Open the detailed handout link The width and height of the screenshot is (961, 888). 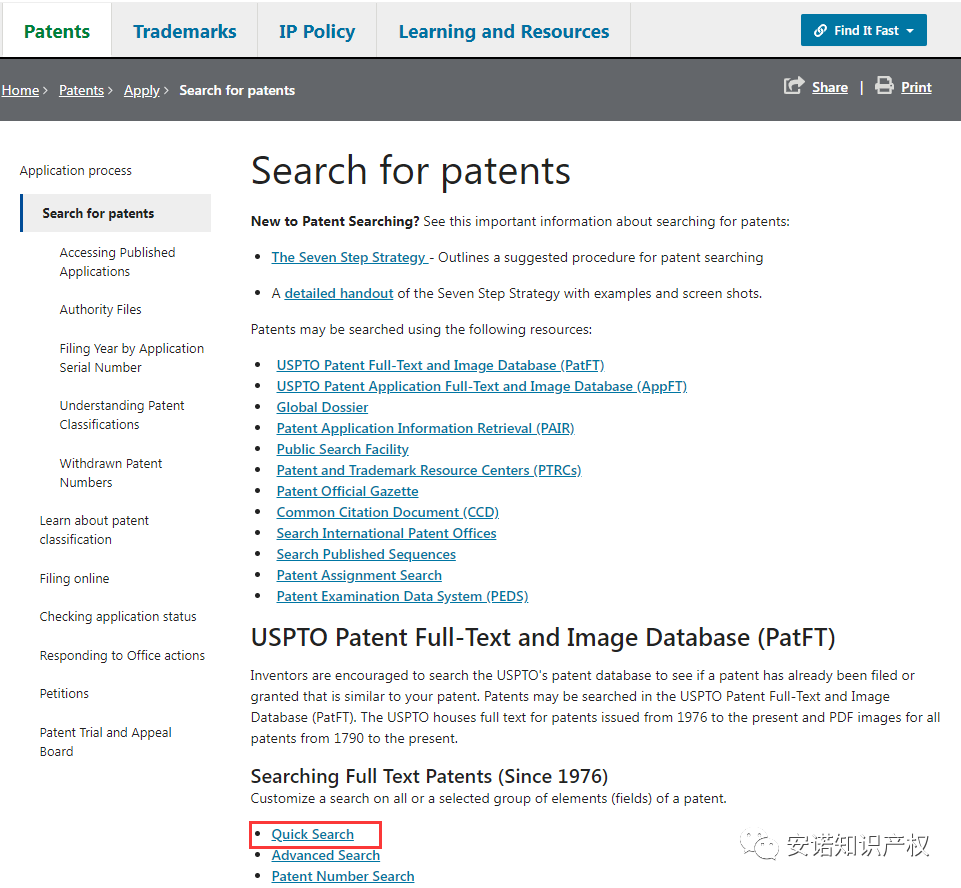tap(339, 294)
